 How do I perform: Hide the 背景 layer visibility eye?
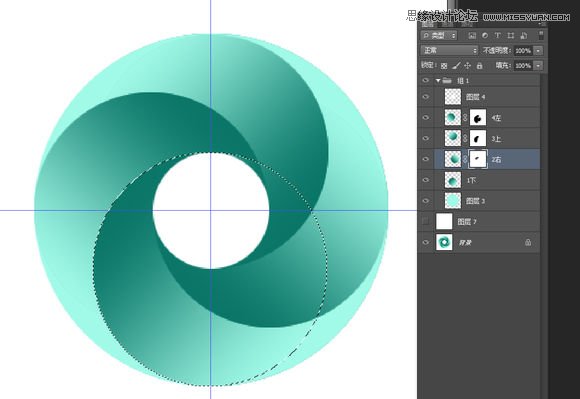(426, 243)
